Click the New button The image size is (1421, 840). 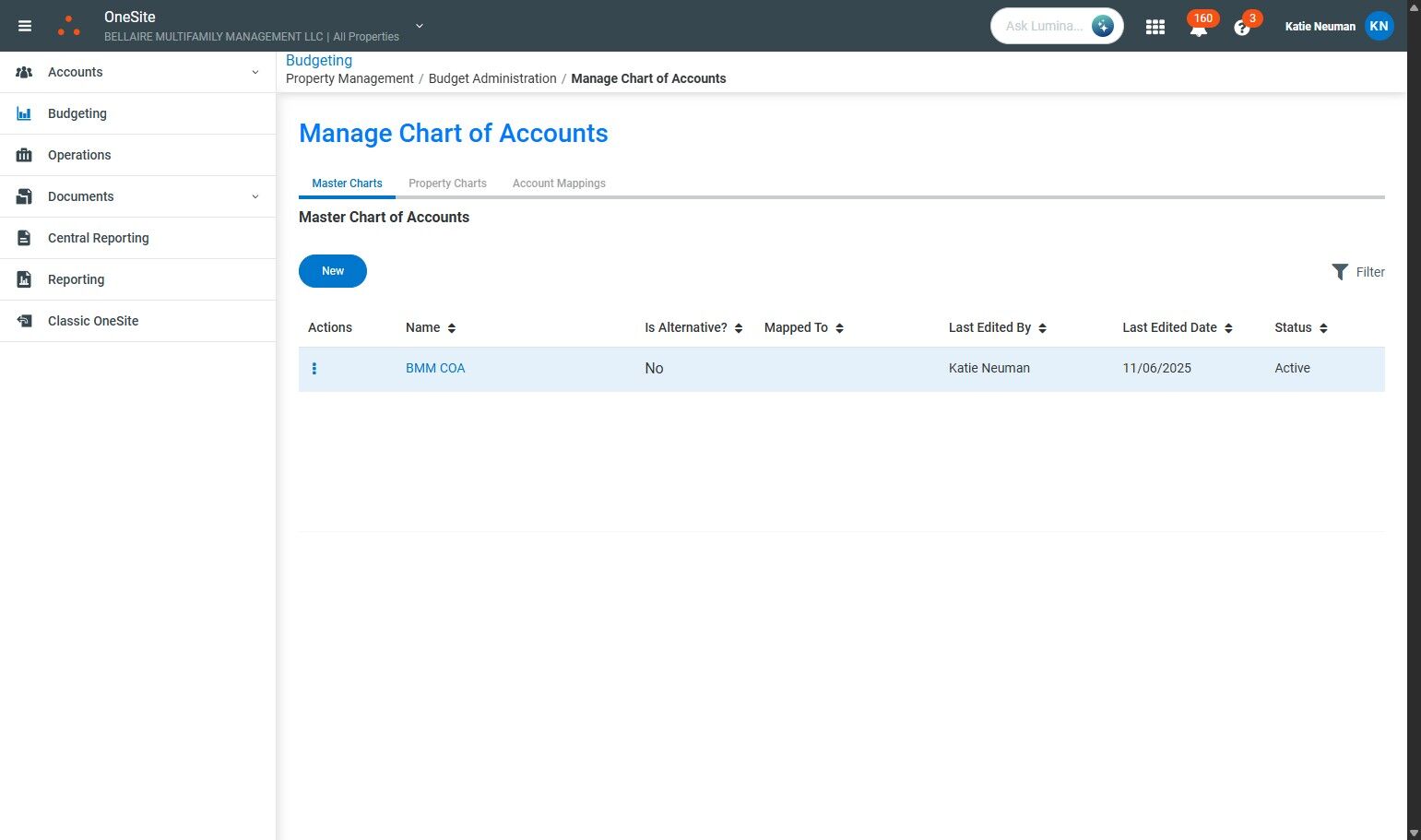[x=333, y=271]
